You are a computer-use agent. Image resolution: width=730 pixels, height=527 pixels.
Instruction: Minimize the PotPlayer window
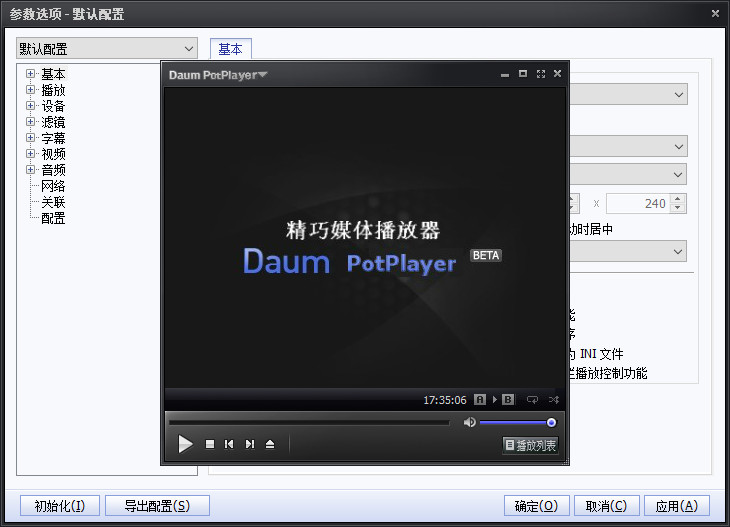tap(505, 74)
